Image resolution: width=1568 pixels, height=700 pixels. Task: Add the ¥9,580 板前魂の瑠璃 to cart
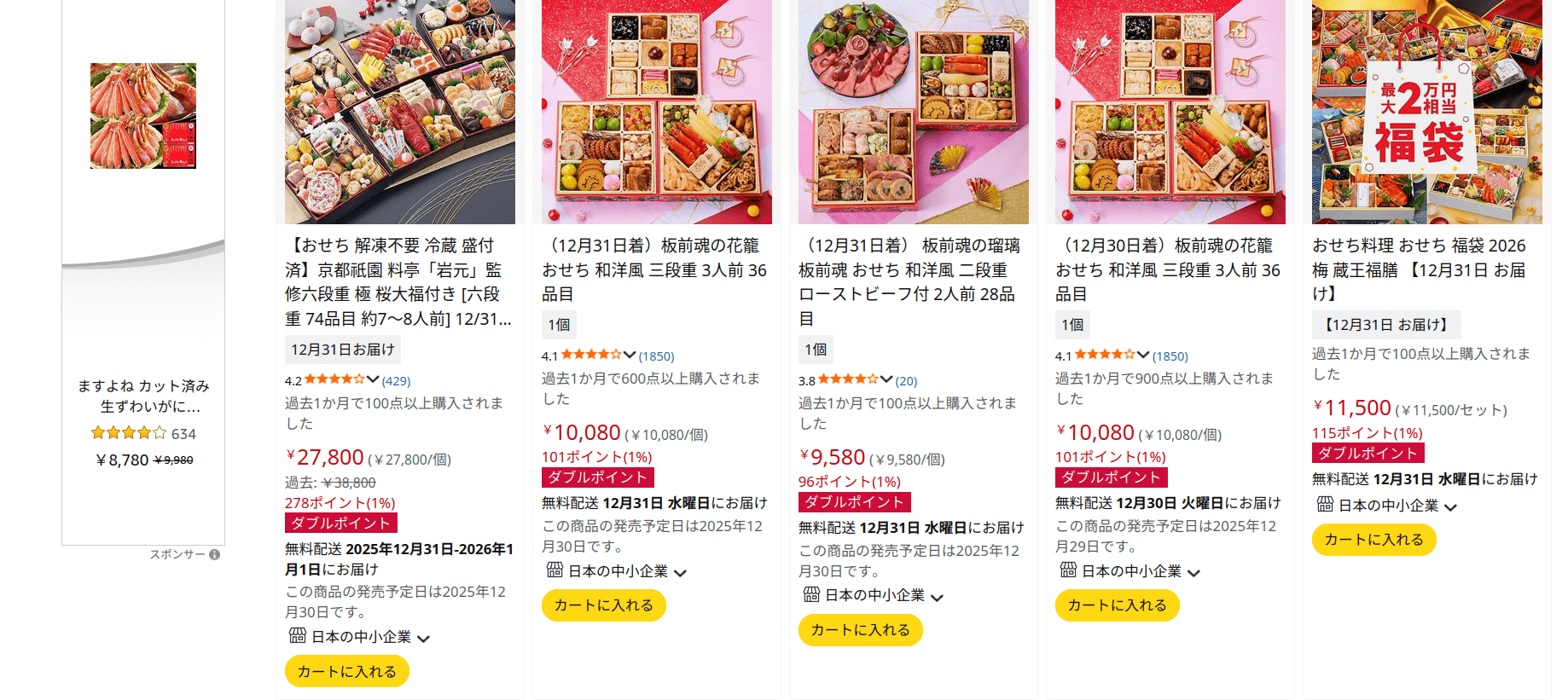tap(861, 630)
